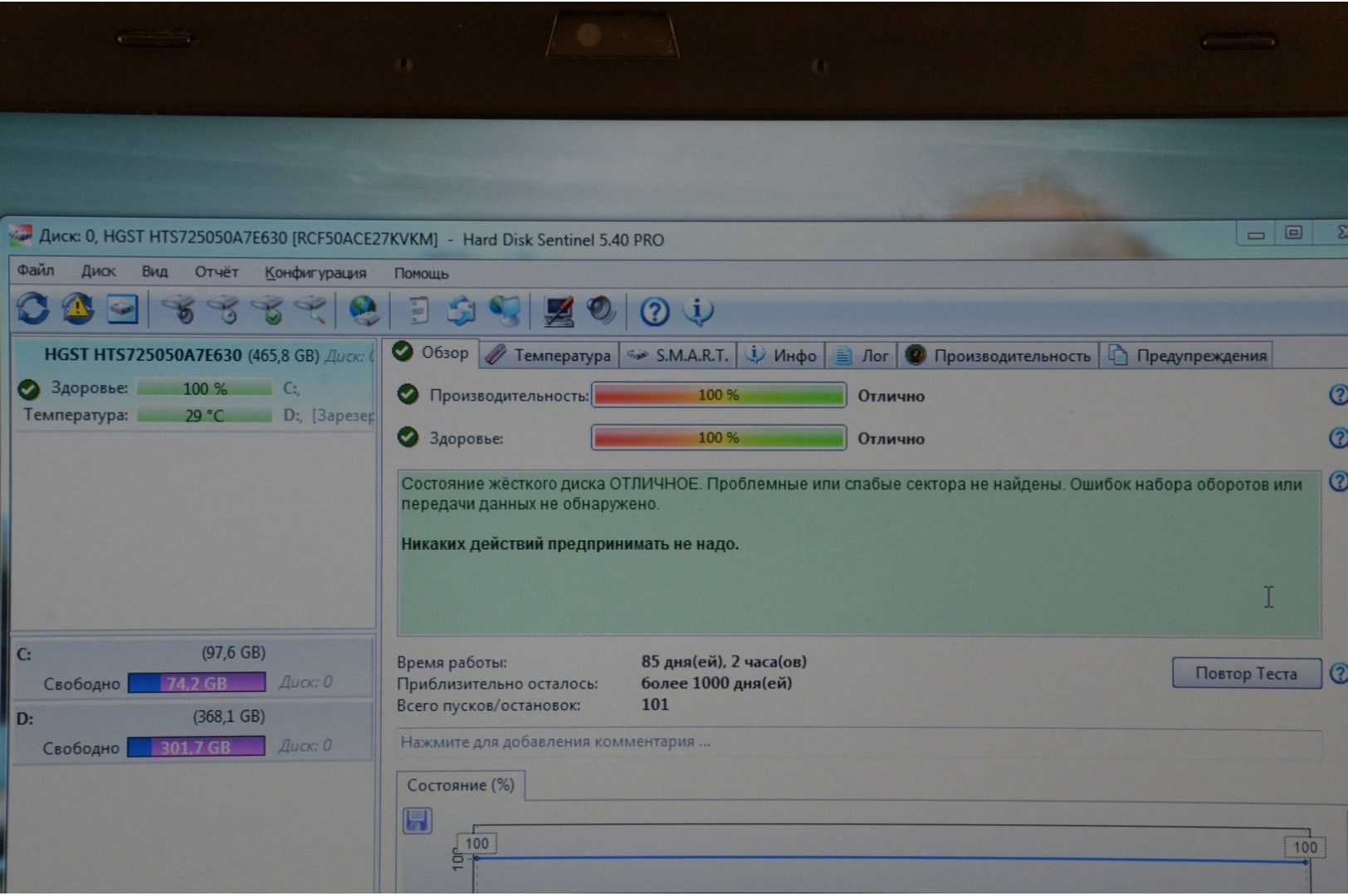Select the C: partition free space bar
Image resolution: width=1348 pixels, height=896 pixels.
(x=197, y=683)
